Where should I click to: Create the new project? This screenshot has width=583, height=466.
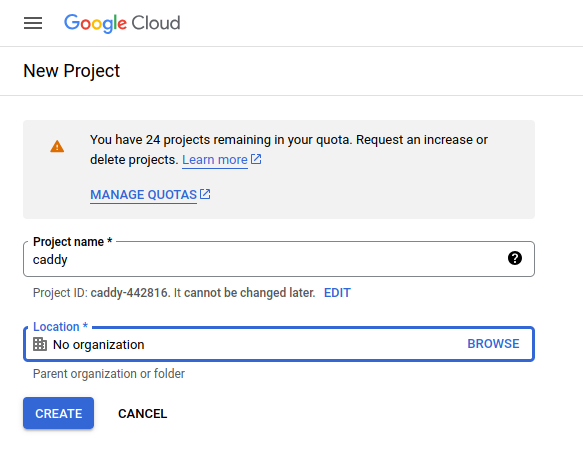(58, 413)
